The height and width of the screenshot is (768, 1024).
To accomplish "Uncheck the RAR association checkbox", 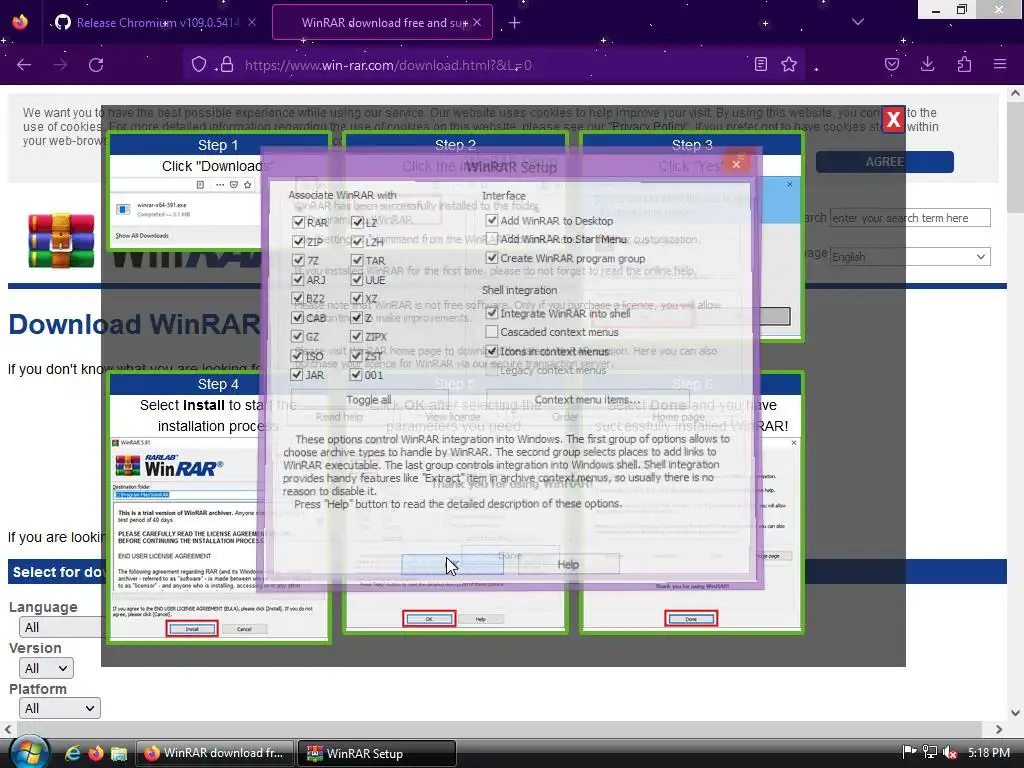I will pyautogui.click(x=298, y=222).
